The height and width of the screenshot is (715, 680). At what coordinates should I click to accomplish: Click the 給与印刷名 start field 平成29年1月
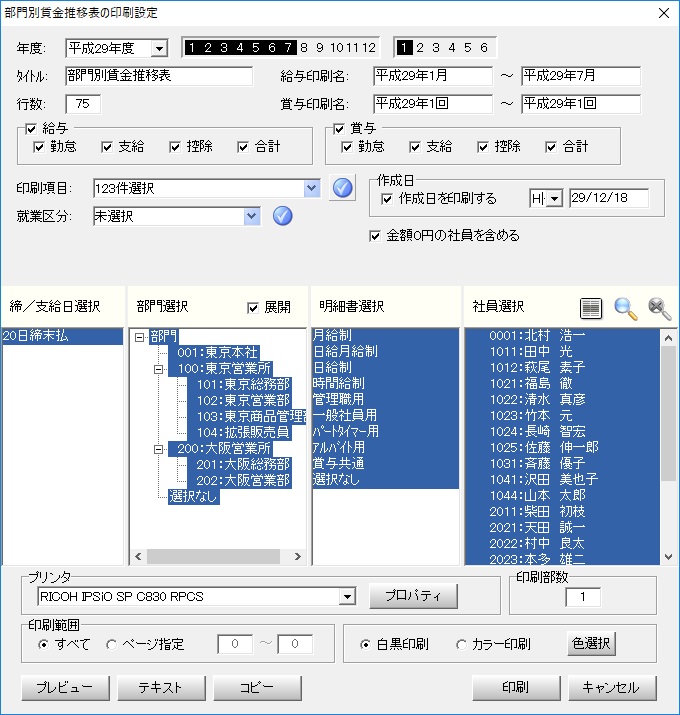(x=433, y=76)
